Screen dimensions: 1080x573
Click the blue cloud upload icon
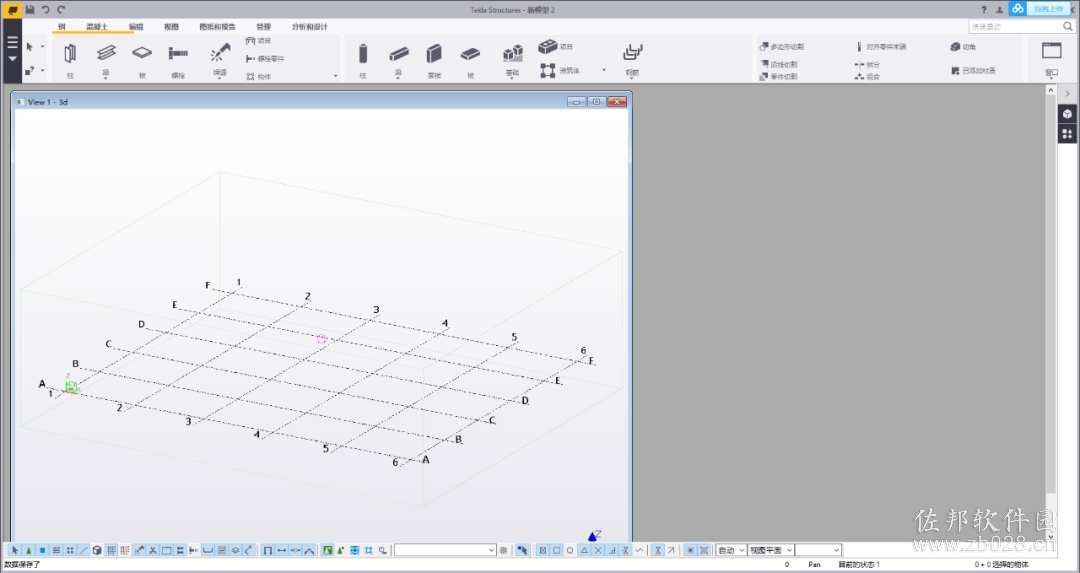[1018, 9]
